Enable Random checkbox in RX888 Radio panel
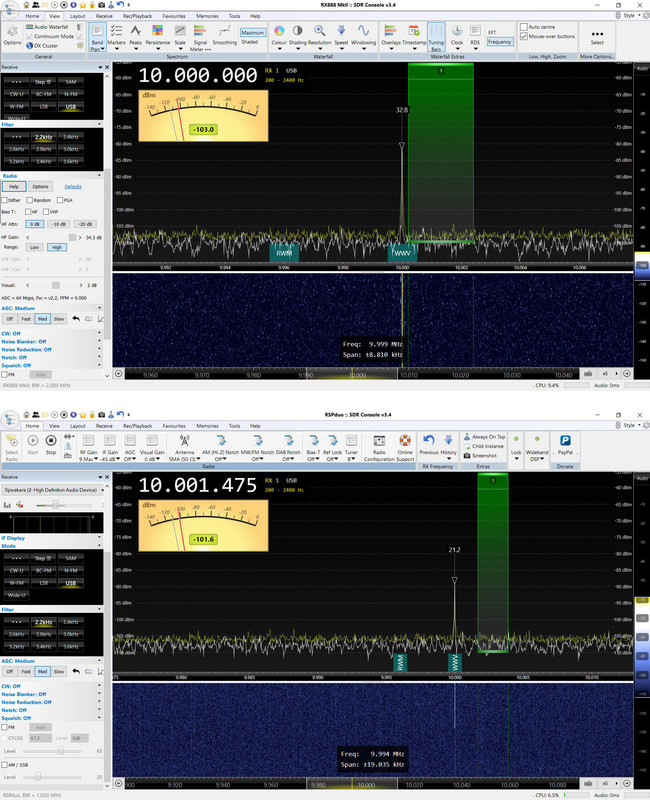This screenshot has width=650, height=800. point(30,200)
